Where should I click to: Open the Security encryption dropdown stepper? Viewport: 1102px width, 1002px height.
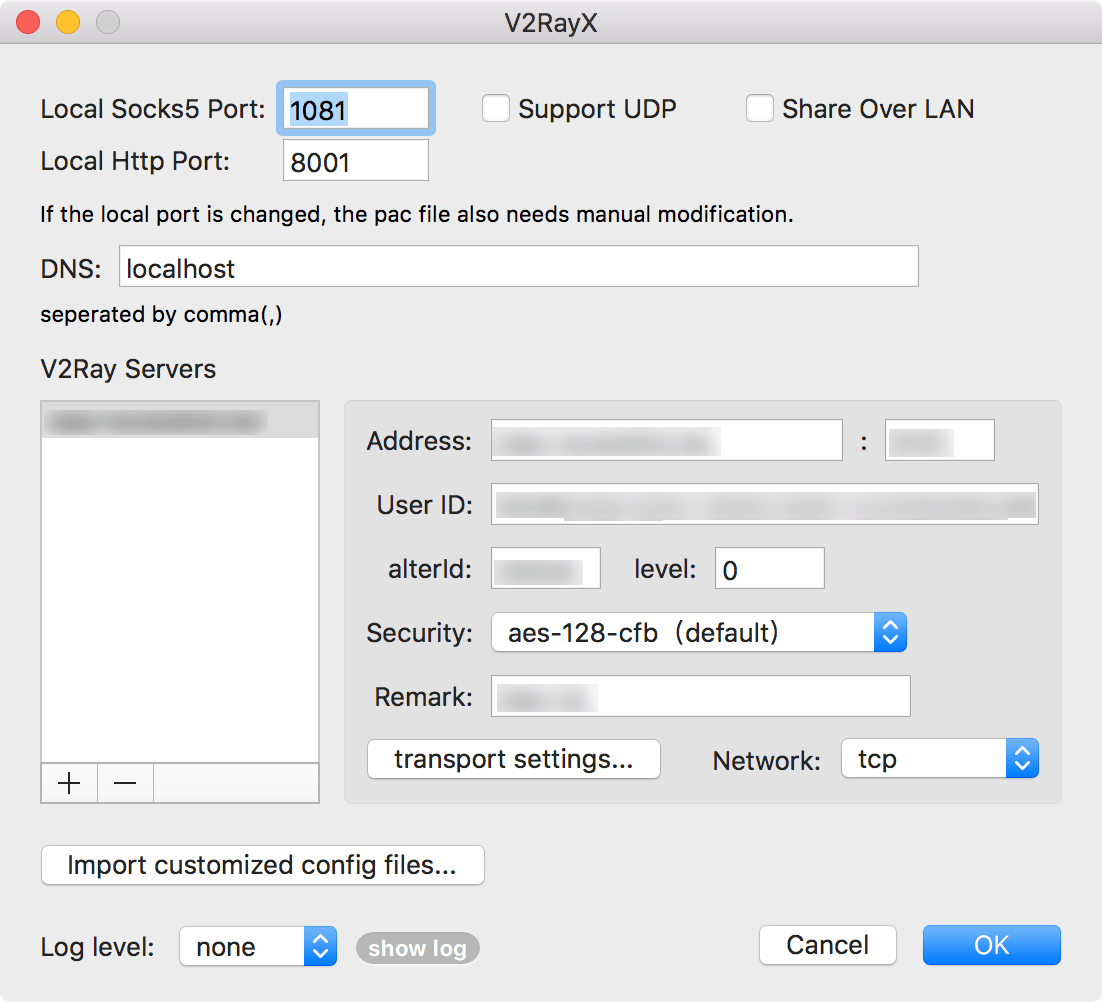[890, 632]
